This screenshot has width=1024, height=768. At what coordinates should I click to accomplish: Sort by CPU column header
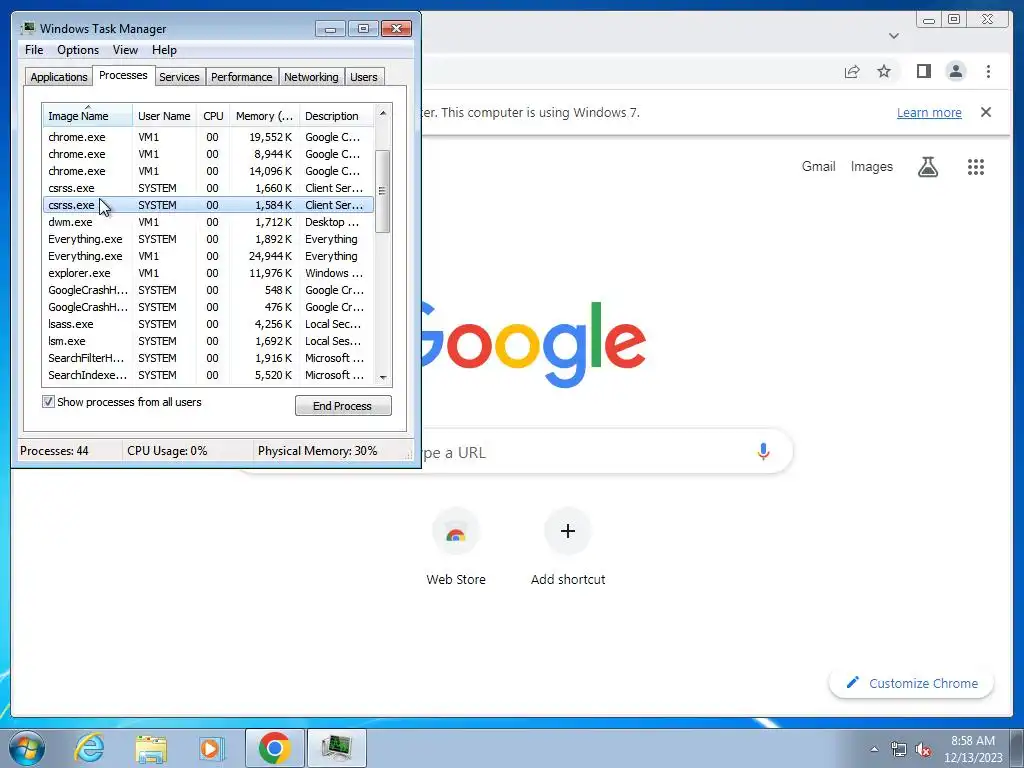pyautogui.click(x=213, y=116)
